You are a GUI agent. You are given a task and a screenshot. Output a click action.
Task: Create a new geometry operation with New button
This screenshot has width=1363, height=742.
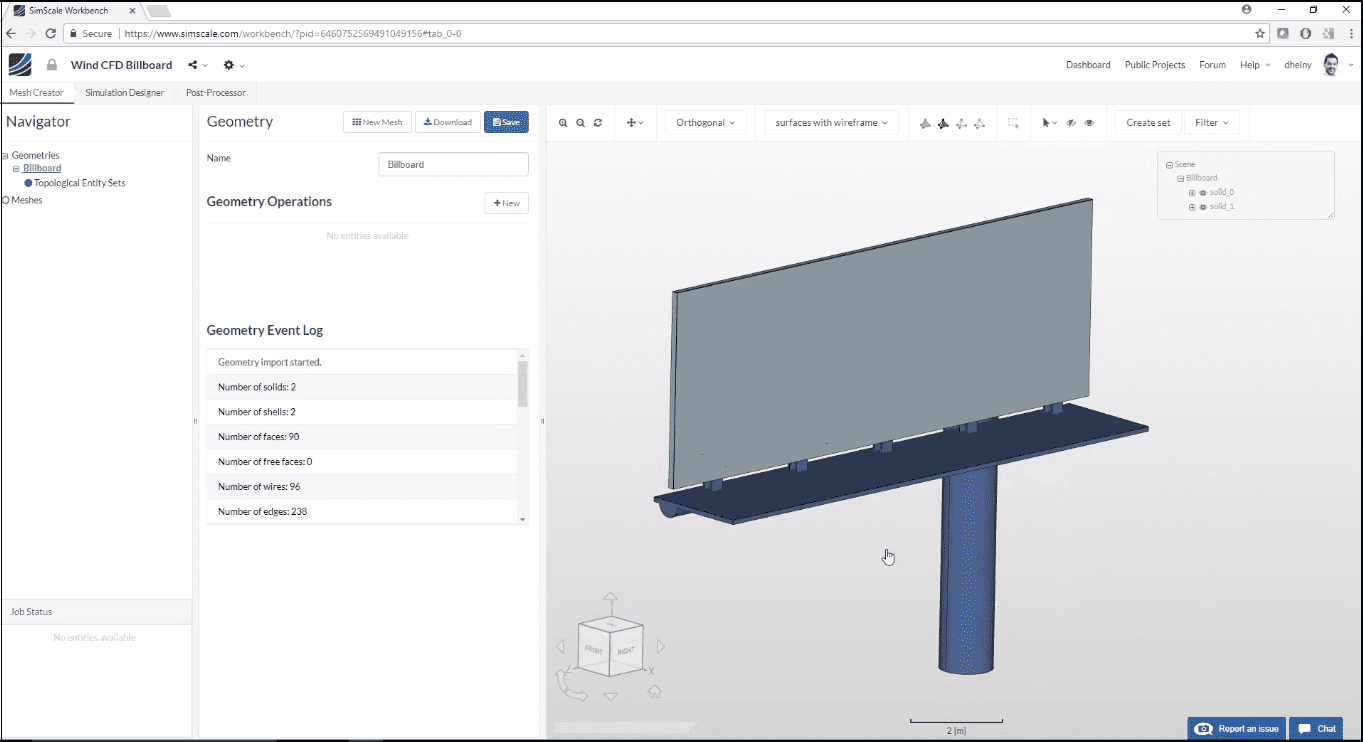(x=506, y=203)
